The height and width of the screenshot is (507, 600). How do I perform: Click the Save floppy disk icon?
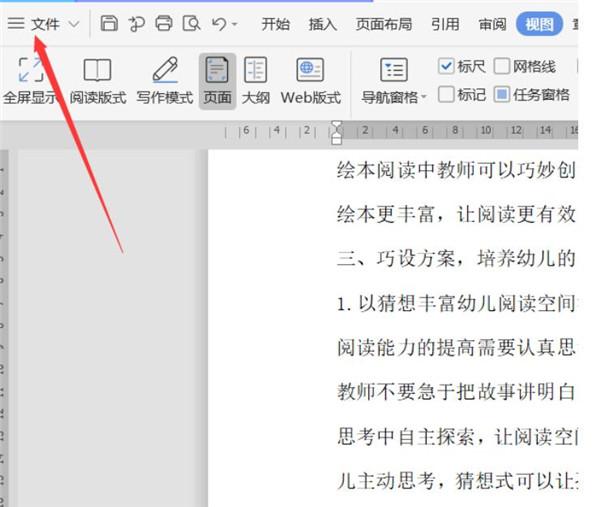(109, 23)
